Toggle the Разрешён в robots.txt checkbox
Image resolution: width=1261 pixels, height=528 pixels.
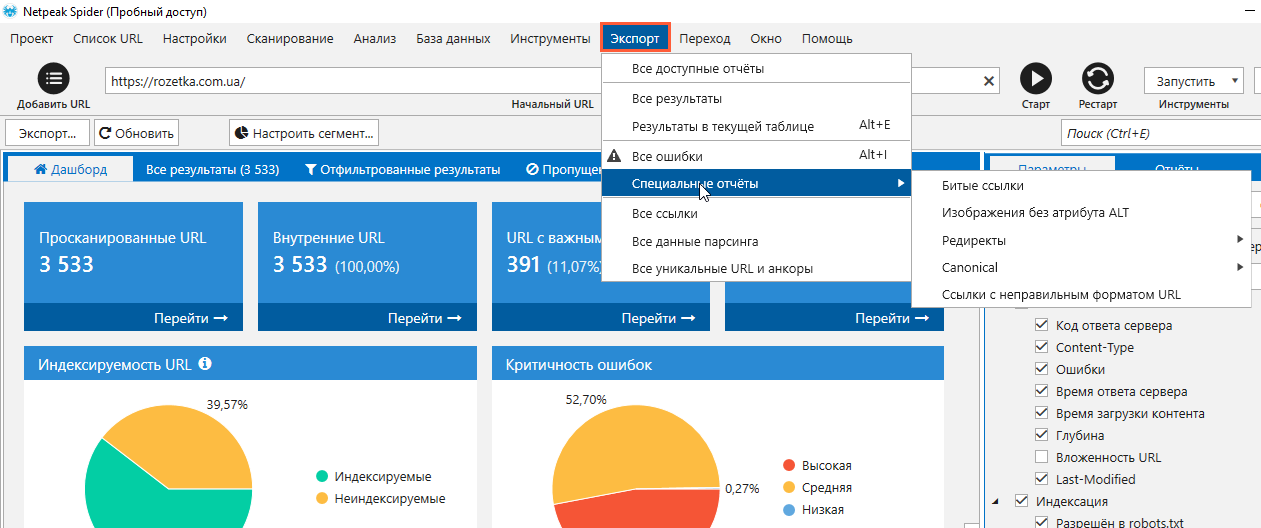1042,523
